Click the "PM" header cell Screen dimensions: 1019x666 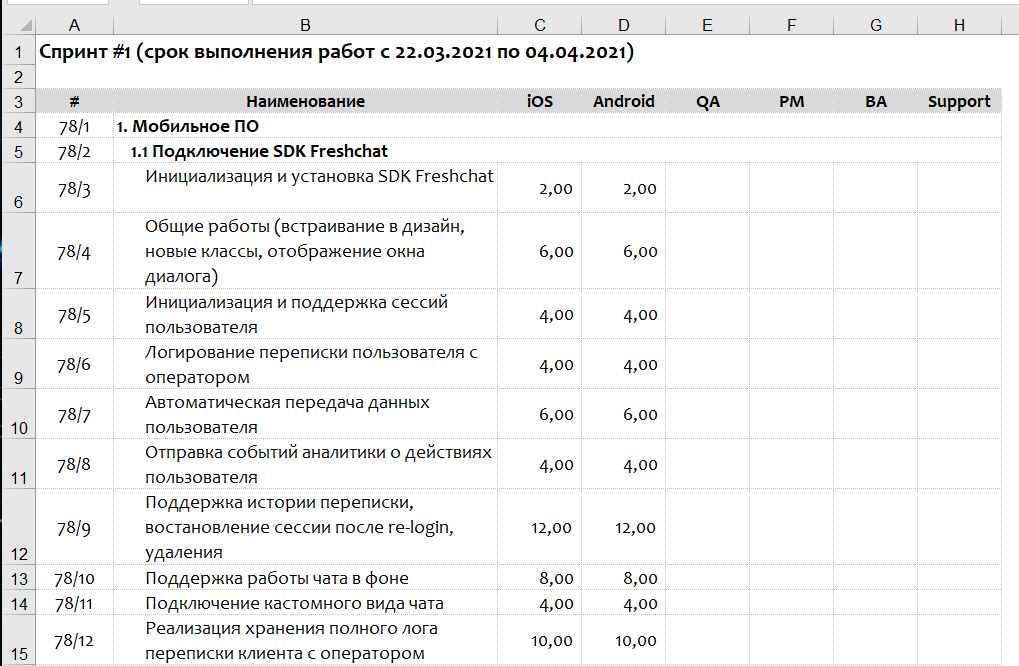click(791, 101)
